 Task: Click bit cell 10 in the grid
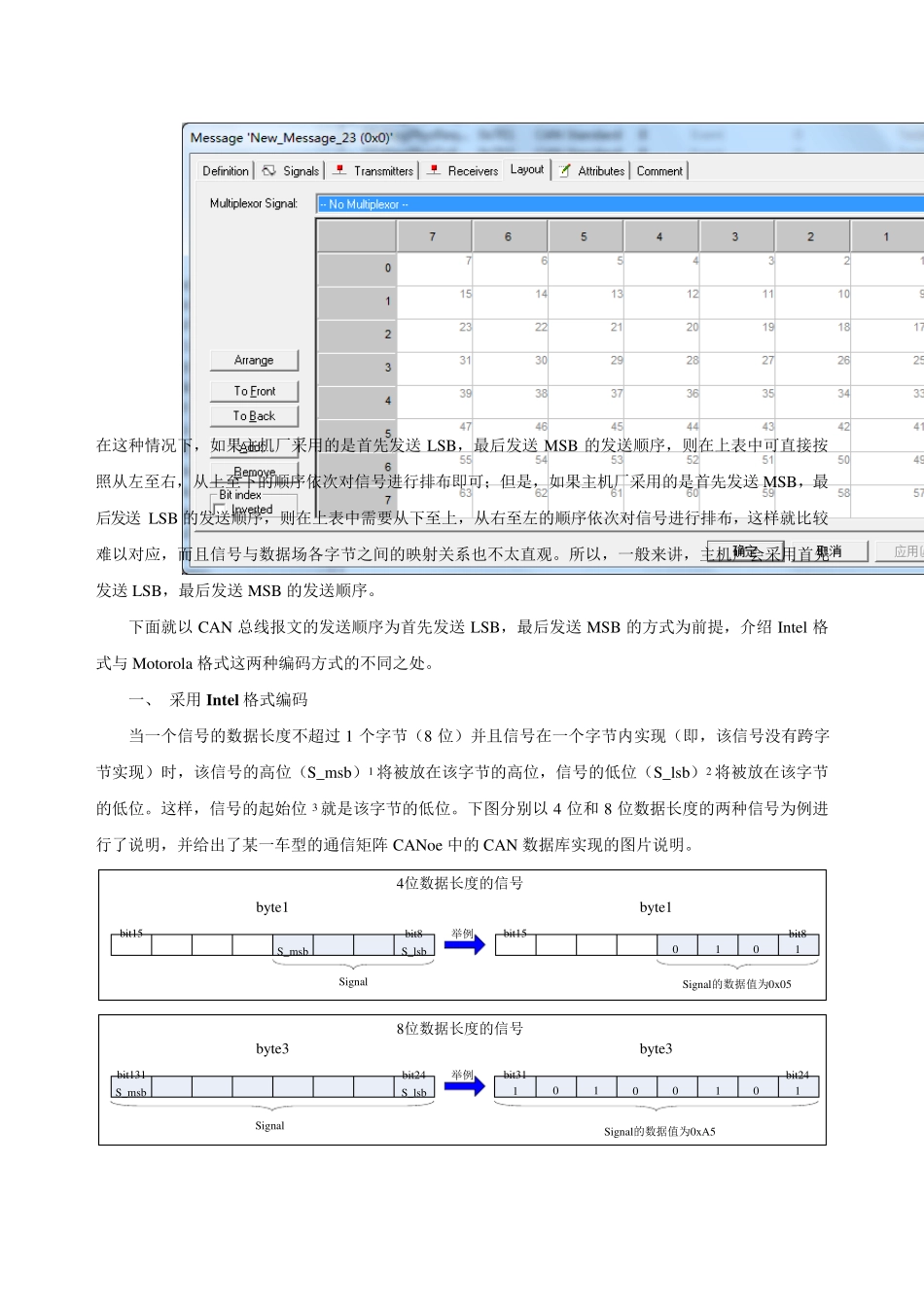click(814, 302)
